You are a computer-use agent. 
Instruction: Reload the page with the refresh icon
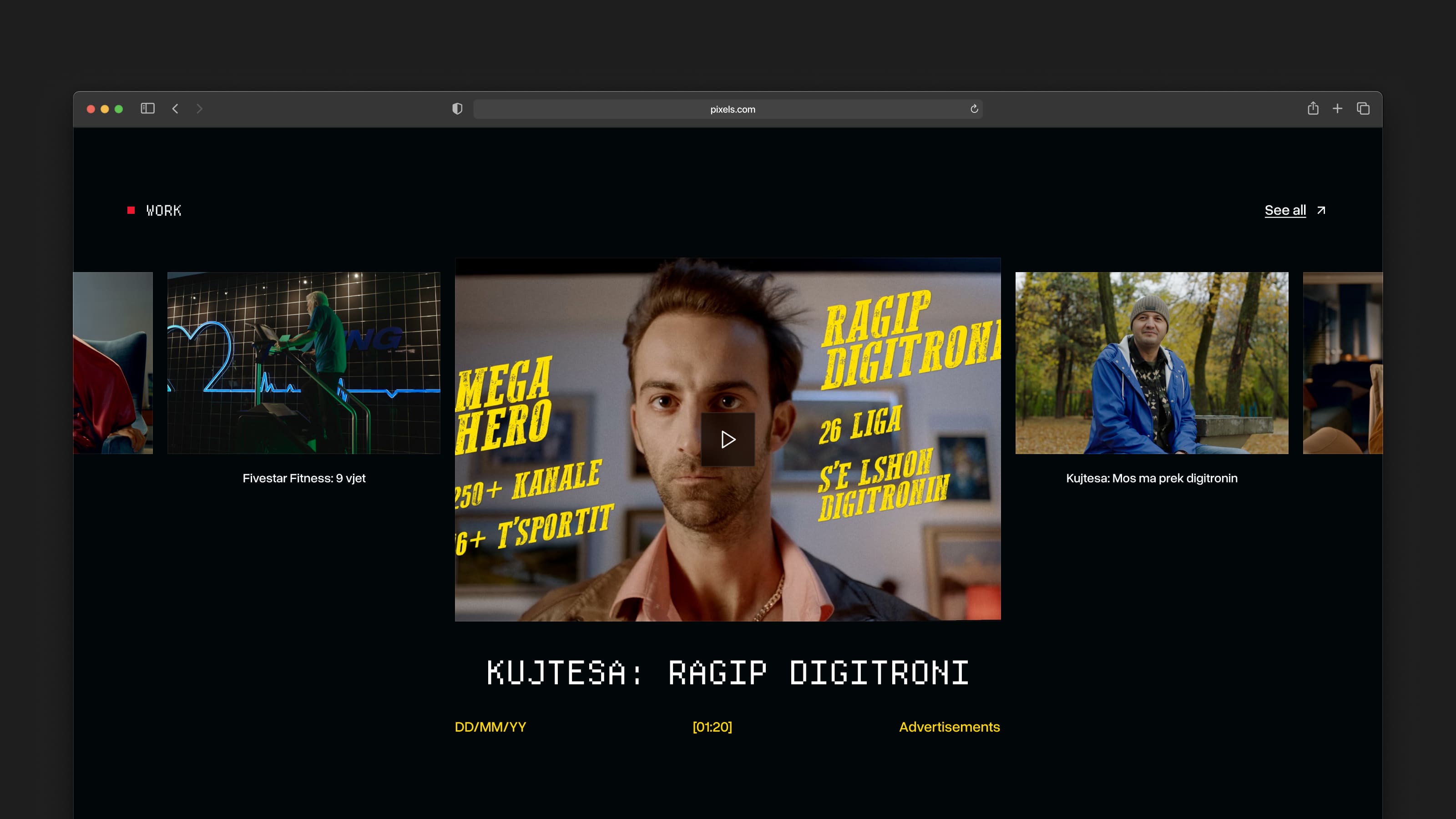coord(974,109)
